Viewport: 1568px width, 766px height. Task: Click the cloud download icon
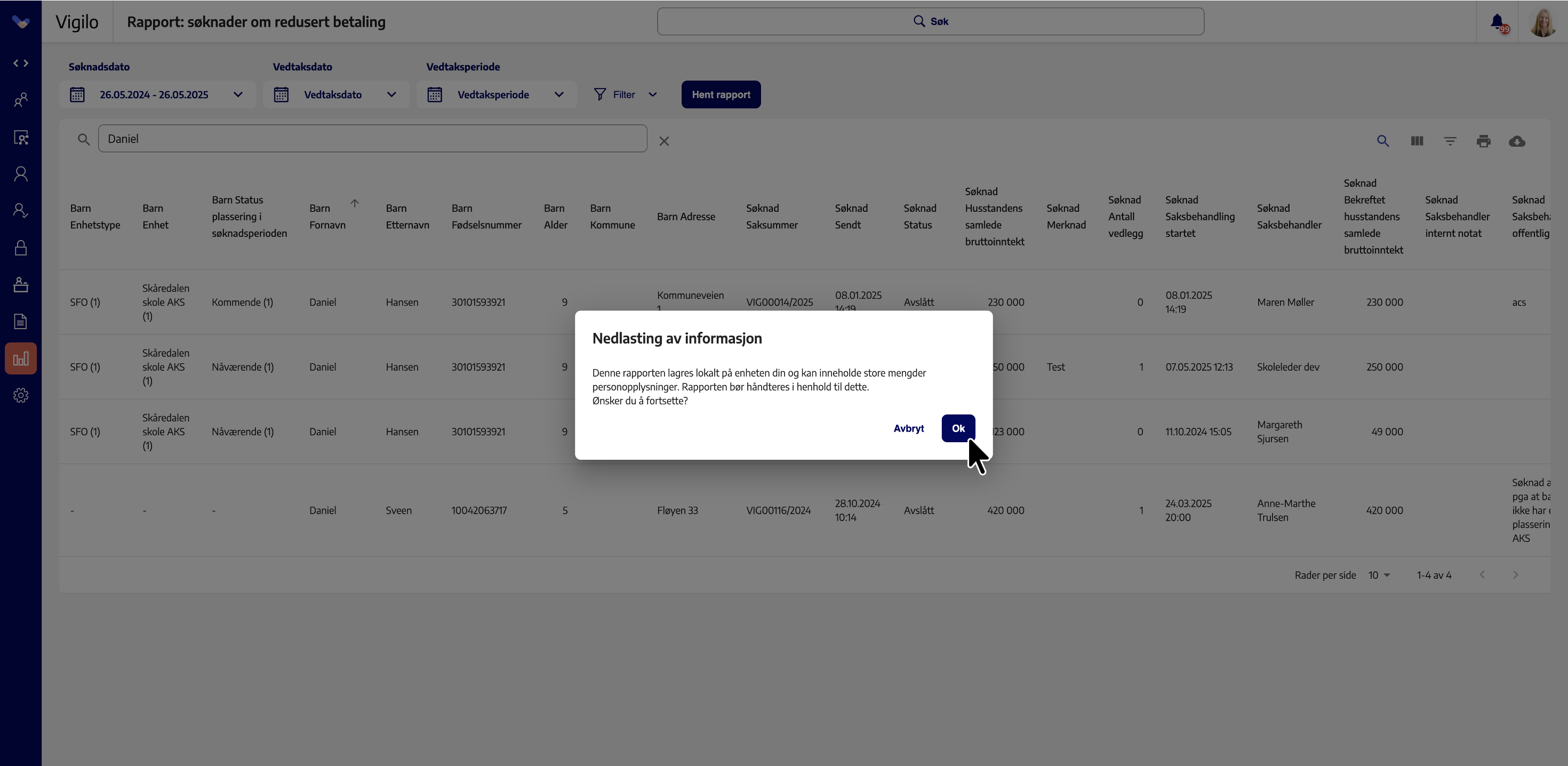[1517, 141]
